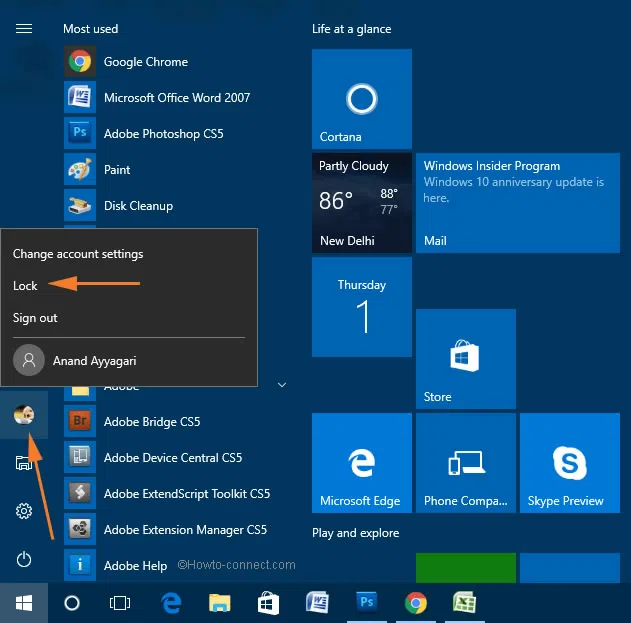Click the user account picture icon
The width and height of the screenshot is (631, 623).
[x=24, y=415]
